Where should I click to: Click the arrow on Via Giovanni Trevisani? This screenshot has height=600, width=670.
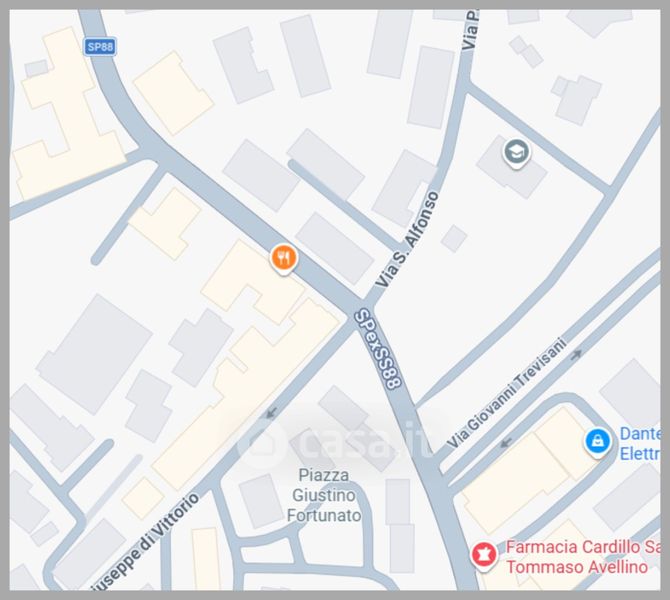pyautogui.click(x=577, y=354)
